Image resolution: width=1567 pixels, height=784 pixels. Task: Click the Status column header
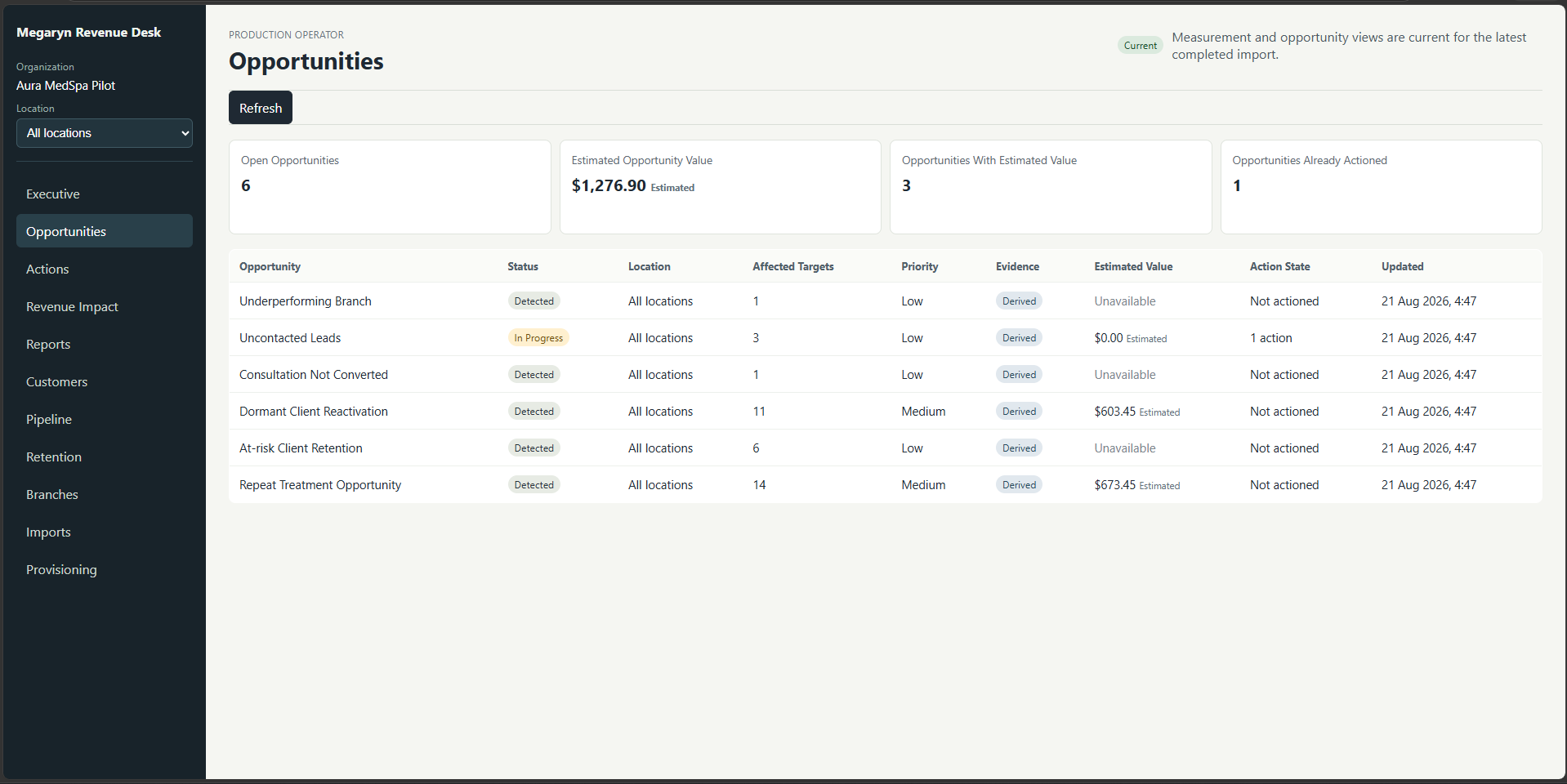pyautogui.click(x=523, y=266)
